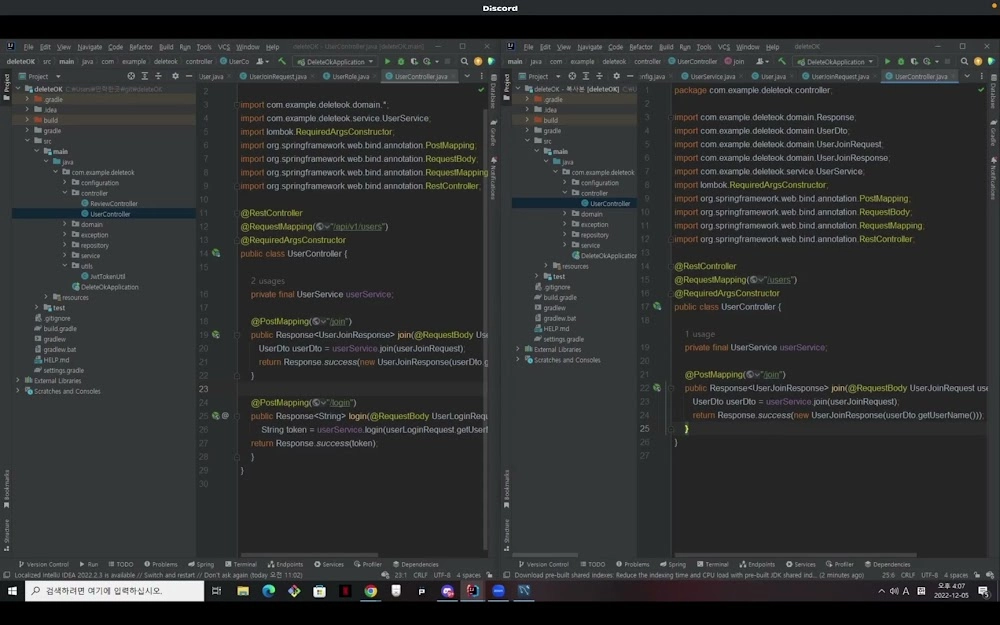1000x625 pixels.
Task: Open the Refactor menu in left window
Action: (141, 47)
